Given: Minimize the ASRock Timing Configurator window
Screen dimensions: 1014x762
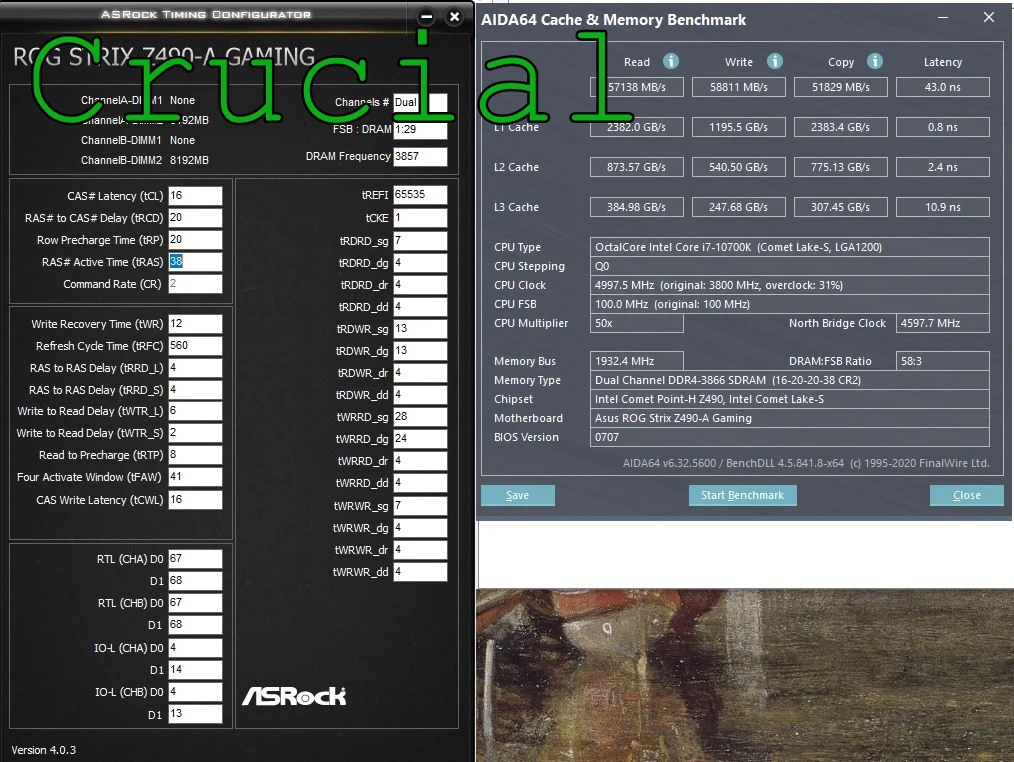Looking at the screenshot, I should pyautogui.click(x=426, y=17).
